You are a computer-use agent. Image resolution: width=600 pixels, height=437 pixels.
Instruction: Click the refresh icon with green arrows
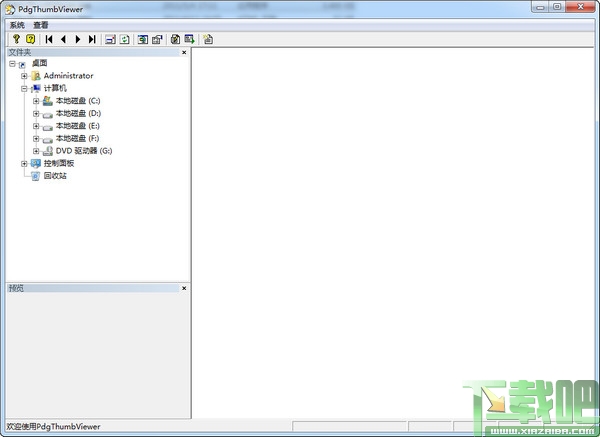(125, 39)
